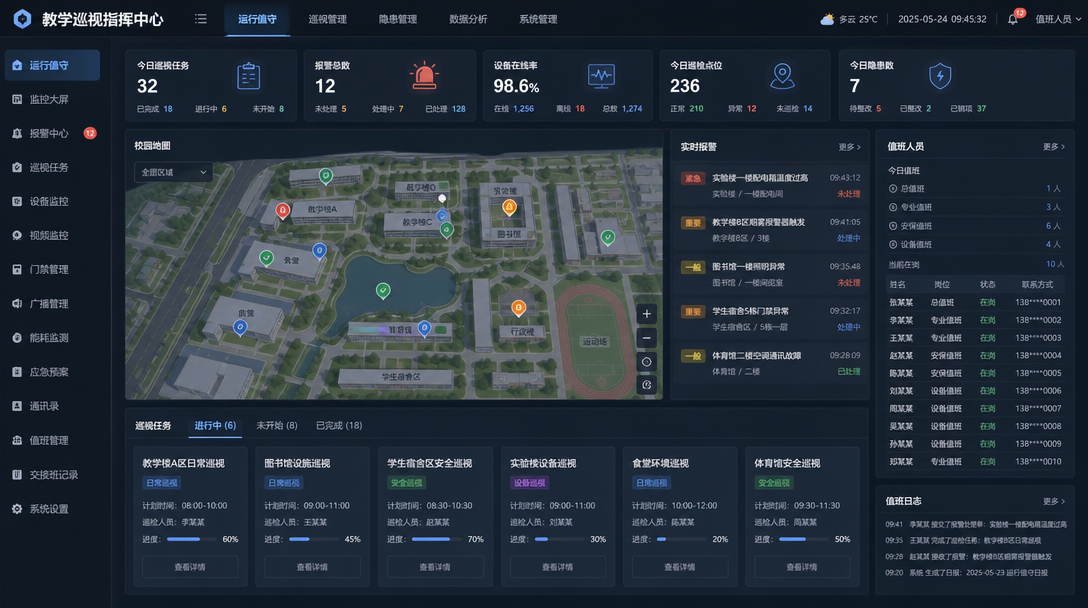Go to 值班管理 in the sidebar

[52, 440]
